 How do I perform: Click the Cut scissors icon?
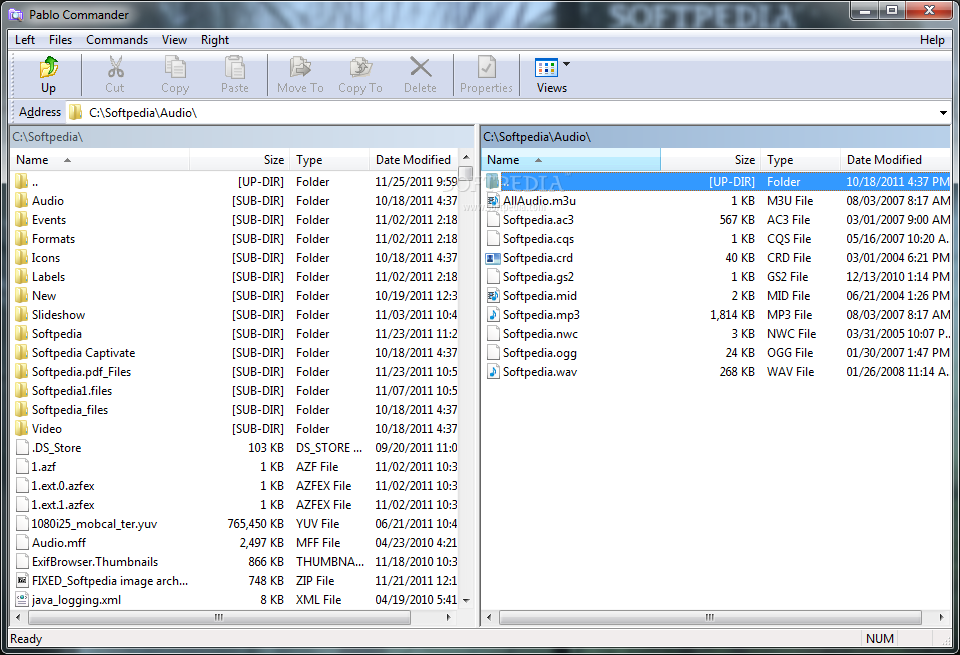coord(114,67)
